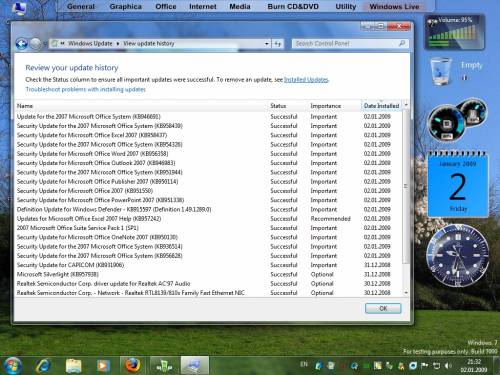500x375 pixels.
Task: Click the Computer icon at top-left
Action: pos(19,8)
